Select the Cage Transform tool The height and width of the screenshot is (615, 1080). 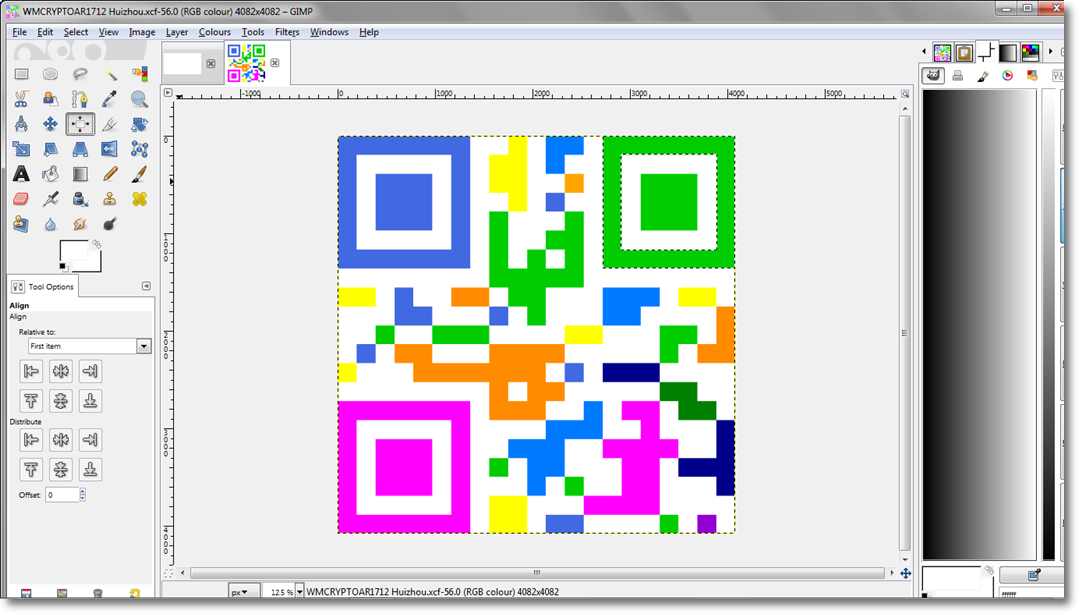pyautogui.click(x=139, y=149)
